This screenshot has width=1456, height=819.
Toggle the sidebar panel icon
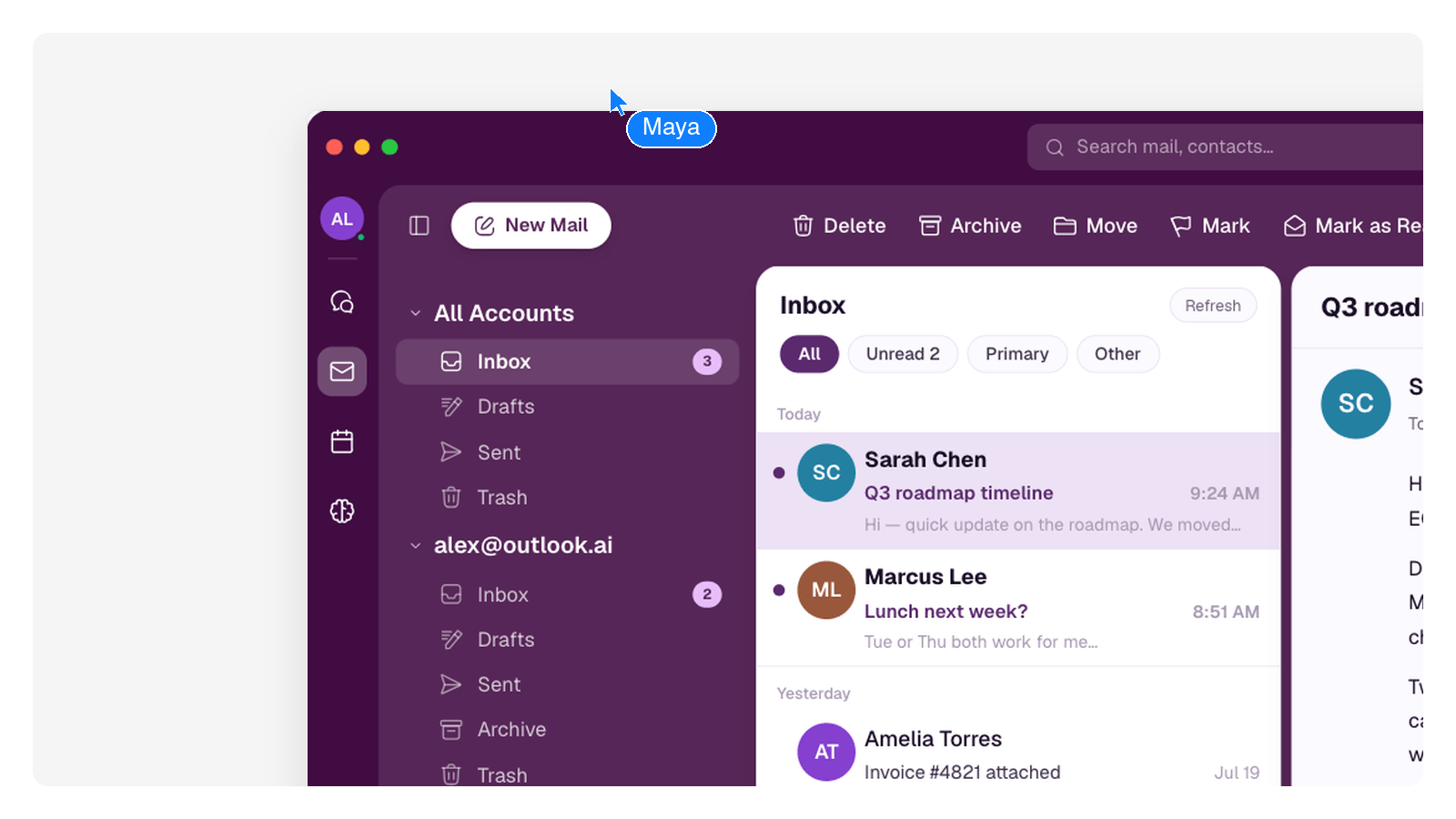[419, 226]
